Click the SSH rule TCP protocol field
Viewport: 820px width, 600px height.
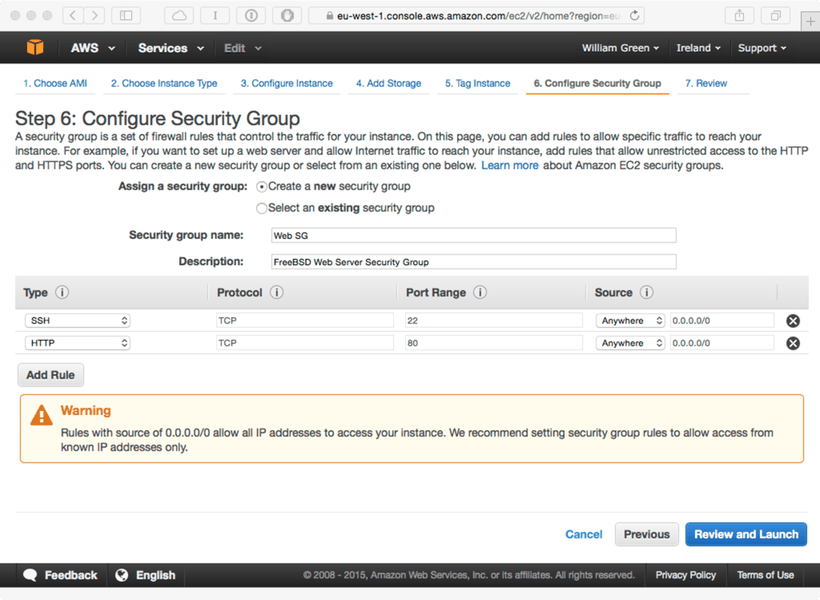point(305,321)
